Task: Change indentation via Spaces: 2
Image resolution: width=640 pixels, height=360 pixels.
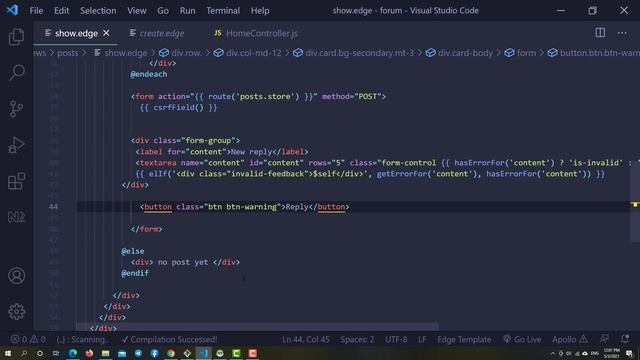Action: 357,340
